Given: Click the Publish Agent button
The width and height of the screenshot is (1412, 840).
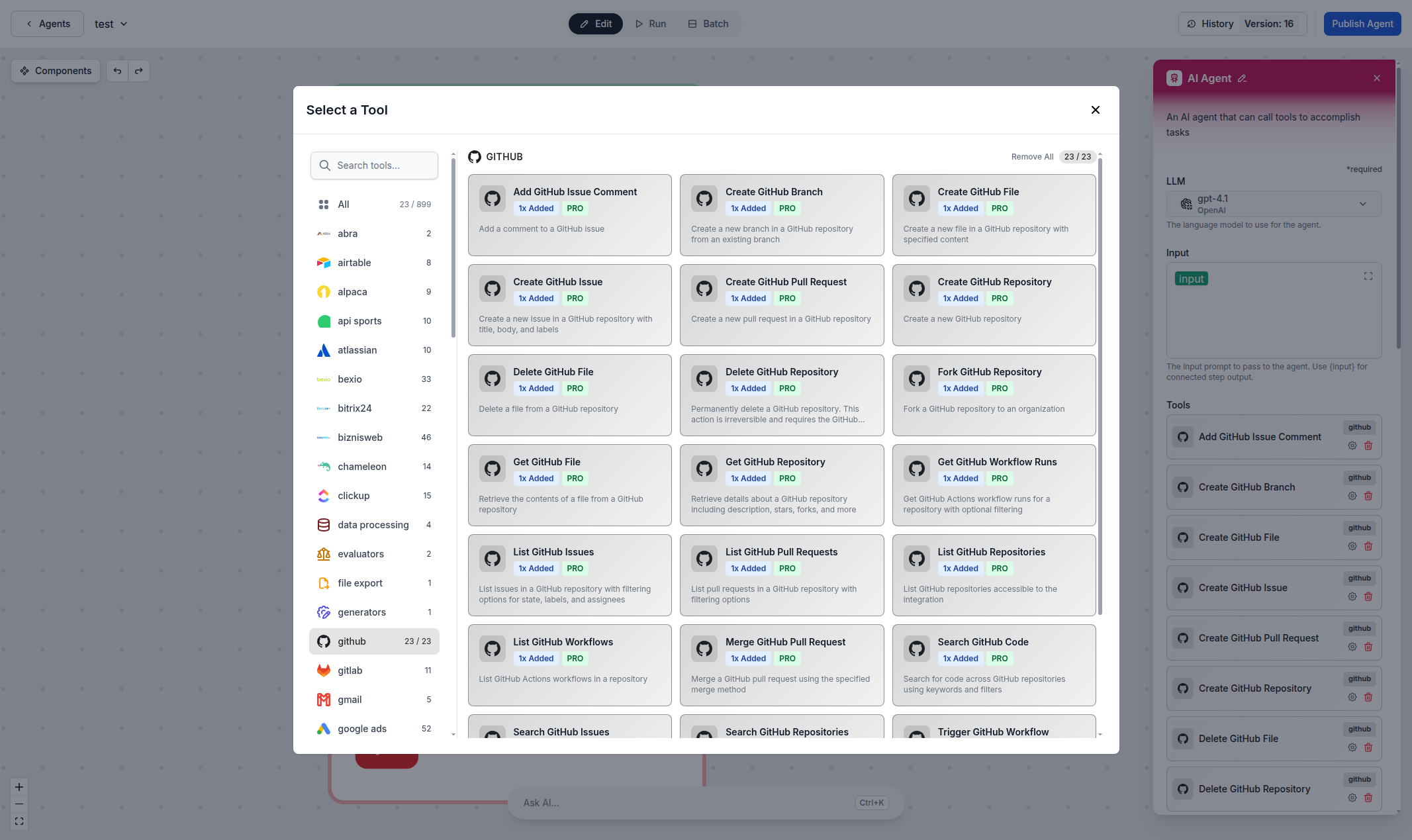Looking at the screenshot, I should pyautogui.click(x=1362, y=23).
